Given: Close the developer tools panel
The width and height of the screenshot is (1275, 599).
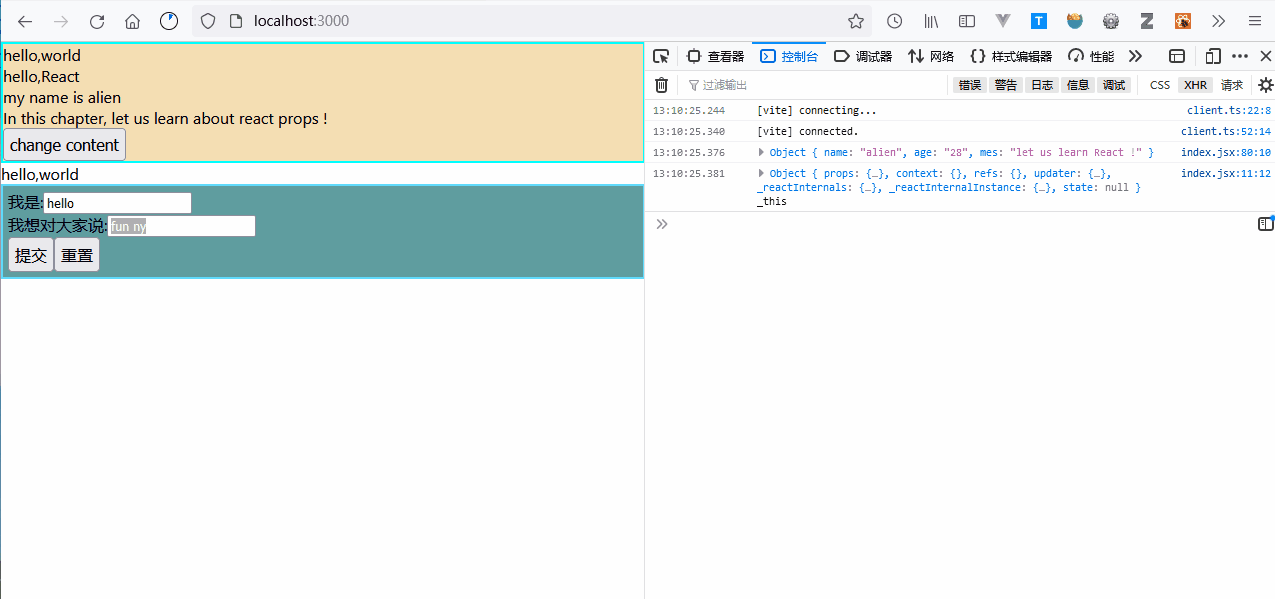Looking at the screenshot, I should pos(1265,56).
